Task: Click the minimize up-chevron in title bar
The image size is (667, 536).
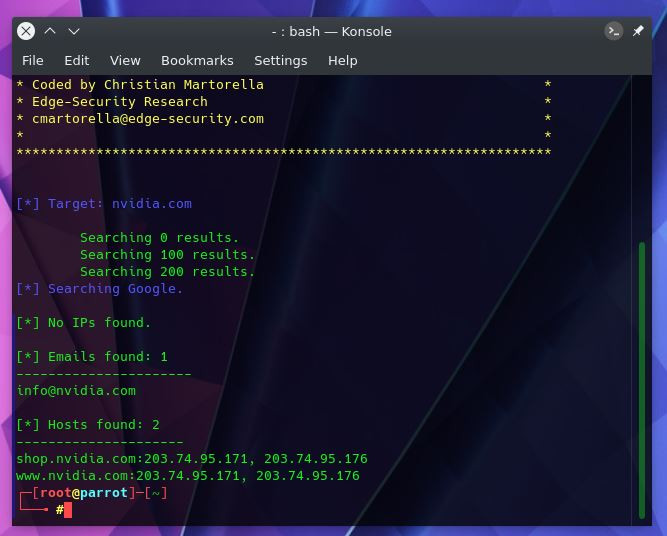Action: (x=50, y=31)
